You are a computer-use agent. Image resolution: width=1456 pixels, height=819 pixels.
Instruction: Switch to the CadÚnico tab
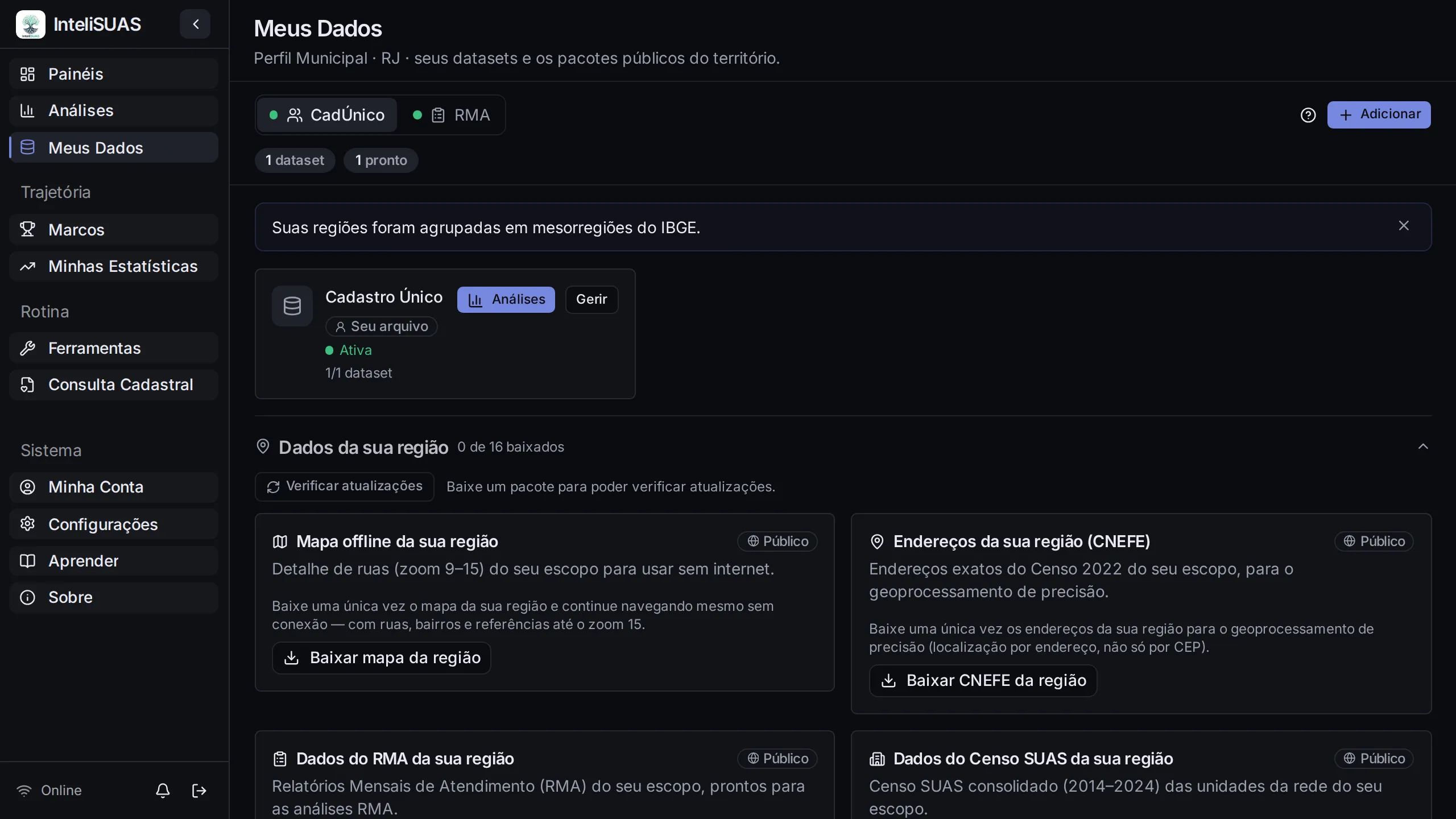pyautogui.click(x=327, y=115)
